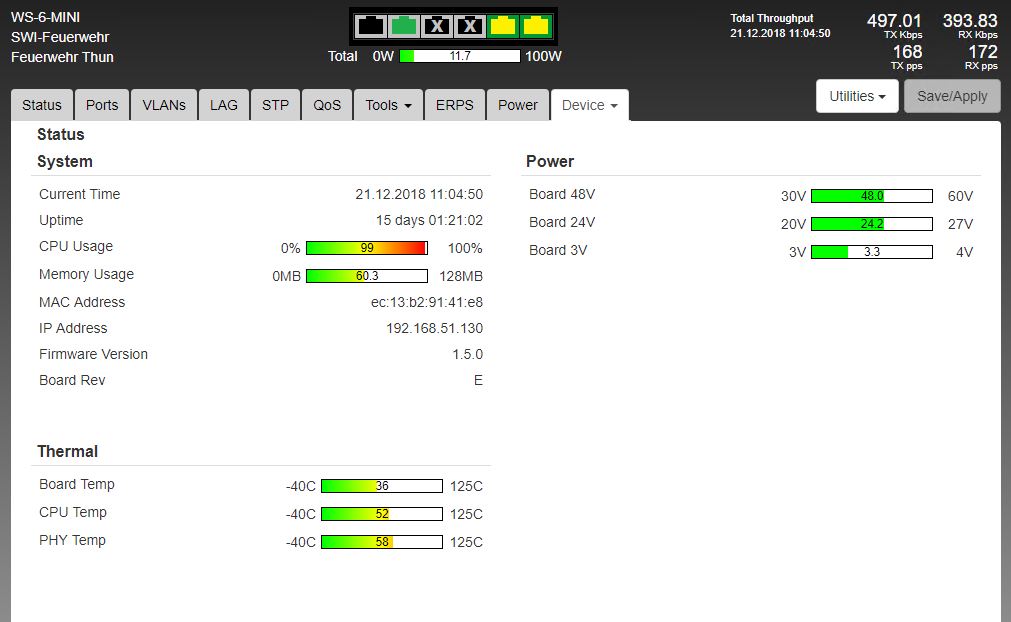
Task: Switch to the QoS tab
Action: (327, 105)
